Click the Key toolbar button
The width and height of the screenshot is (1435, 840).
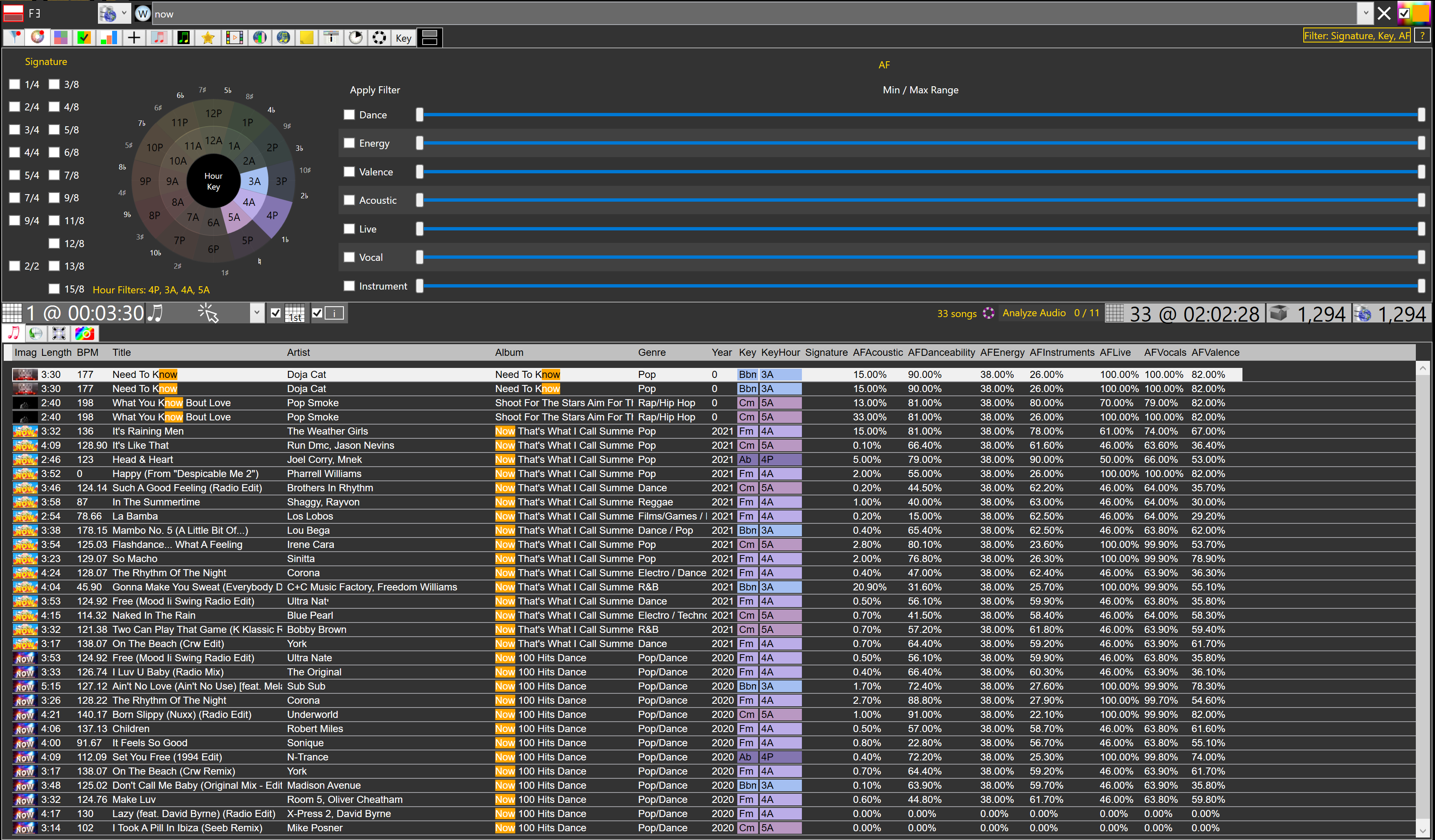[x=403, y=37]
